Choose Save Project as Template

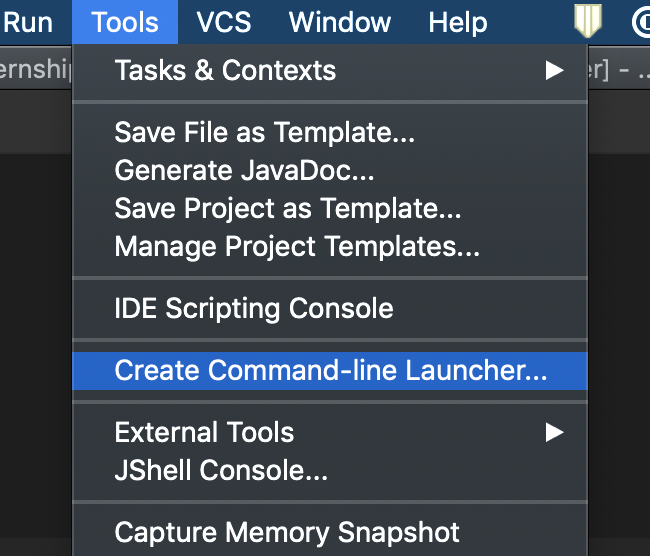tap(288, 208)
